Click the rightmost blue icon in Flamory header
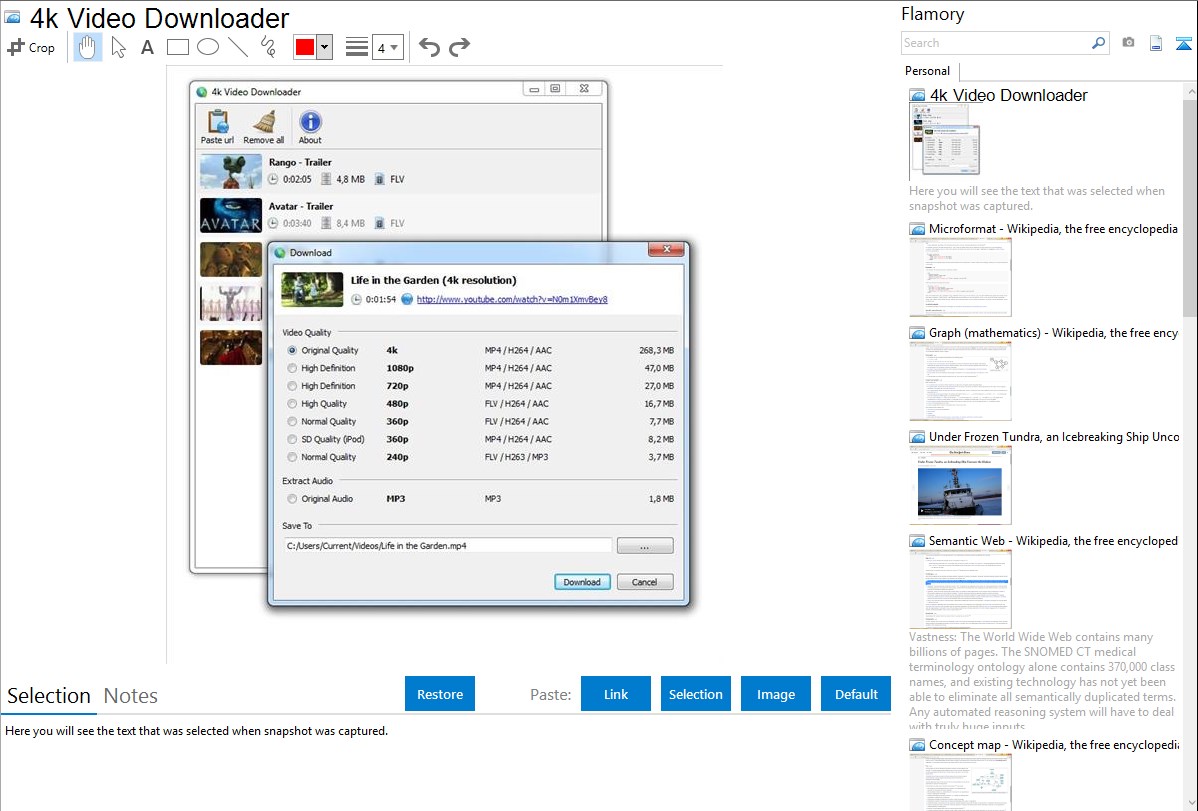 point(1183,43)
